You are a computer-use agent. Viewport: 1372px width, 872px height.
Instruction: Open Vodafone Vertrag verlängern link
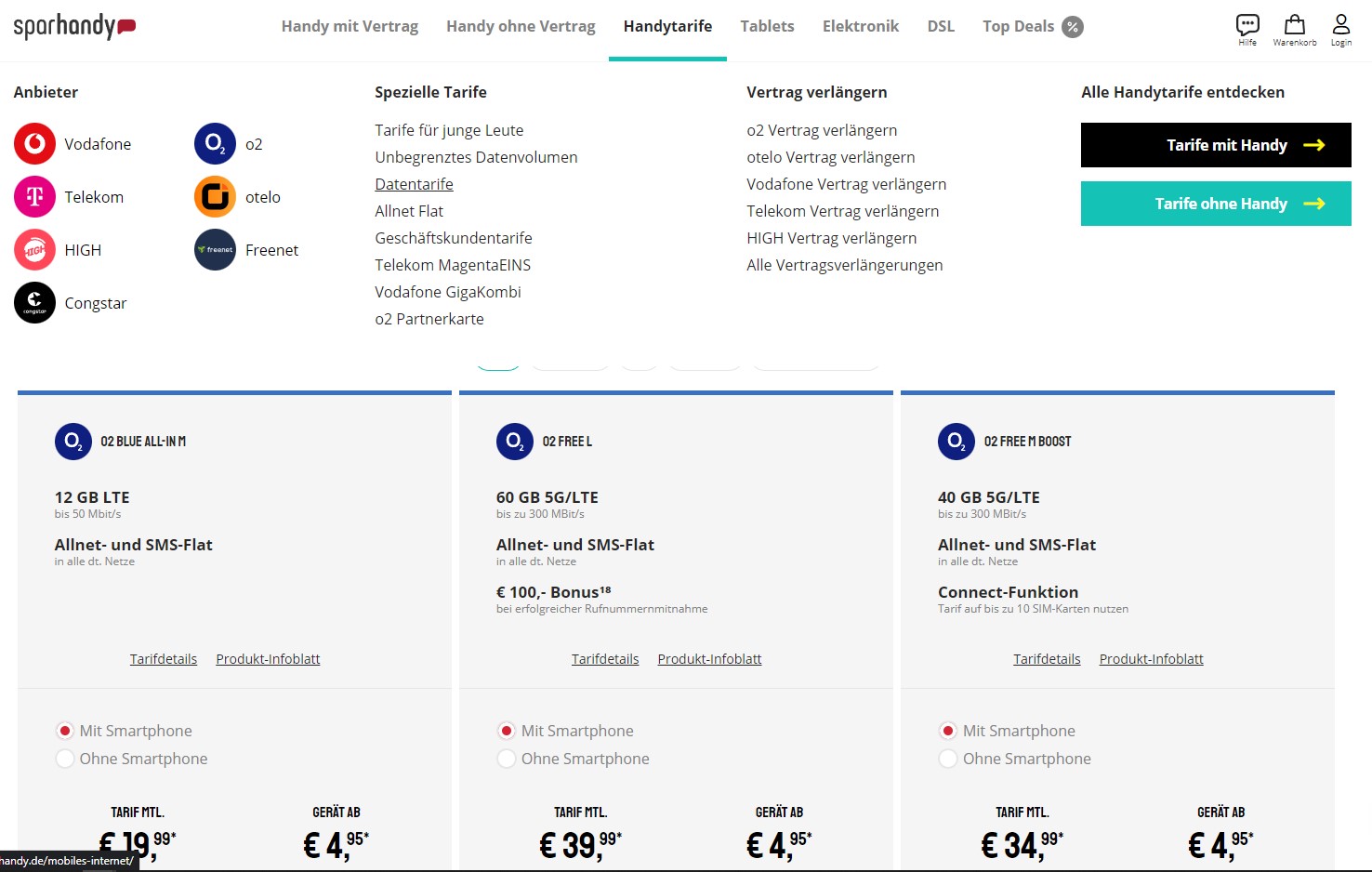click(x=847, y=184)
